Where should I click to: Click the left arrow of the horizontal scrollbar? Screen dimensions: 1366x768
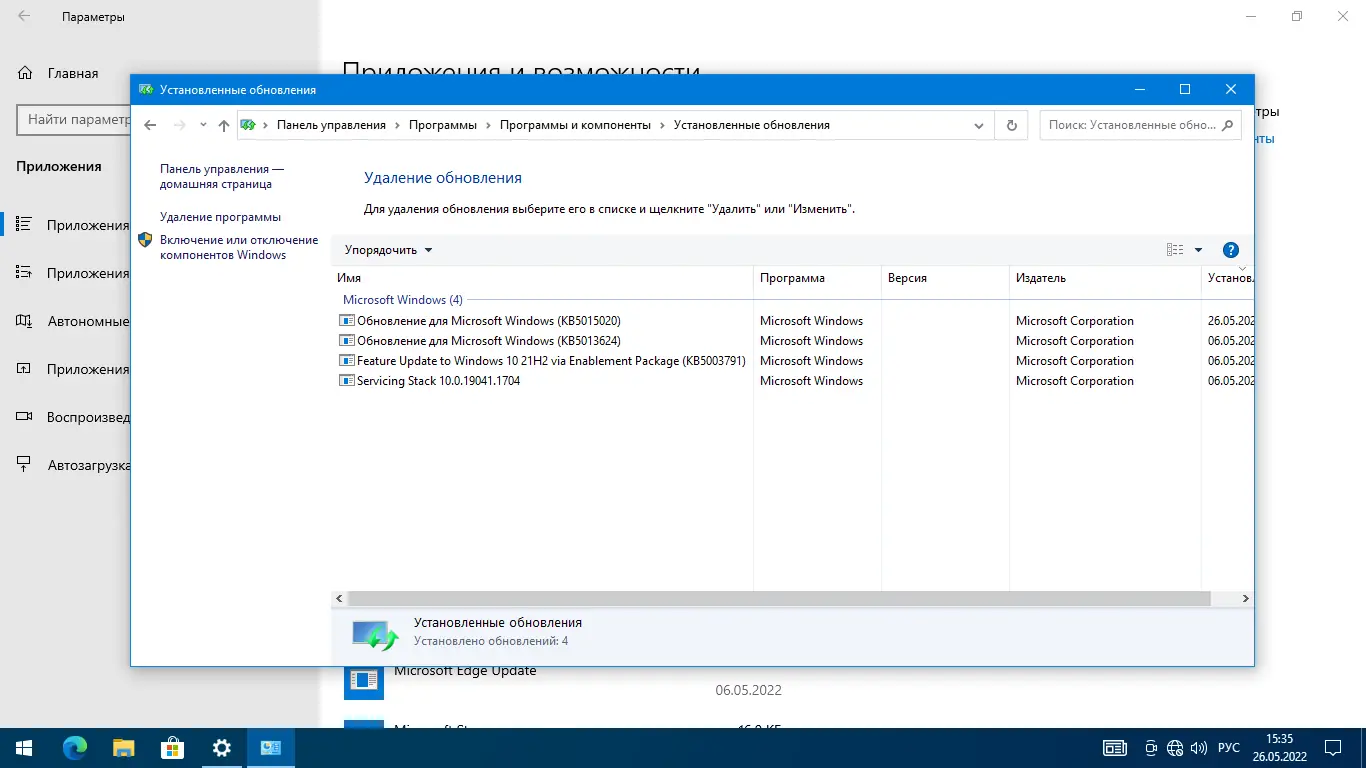tap(339, 598)
